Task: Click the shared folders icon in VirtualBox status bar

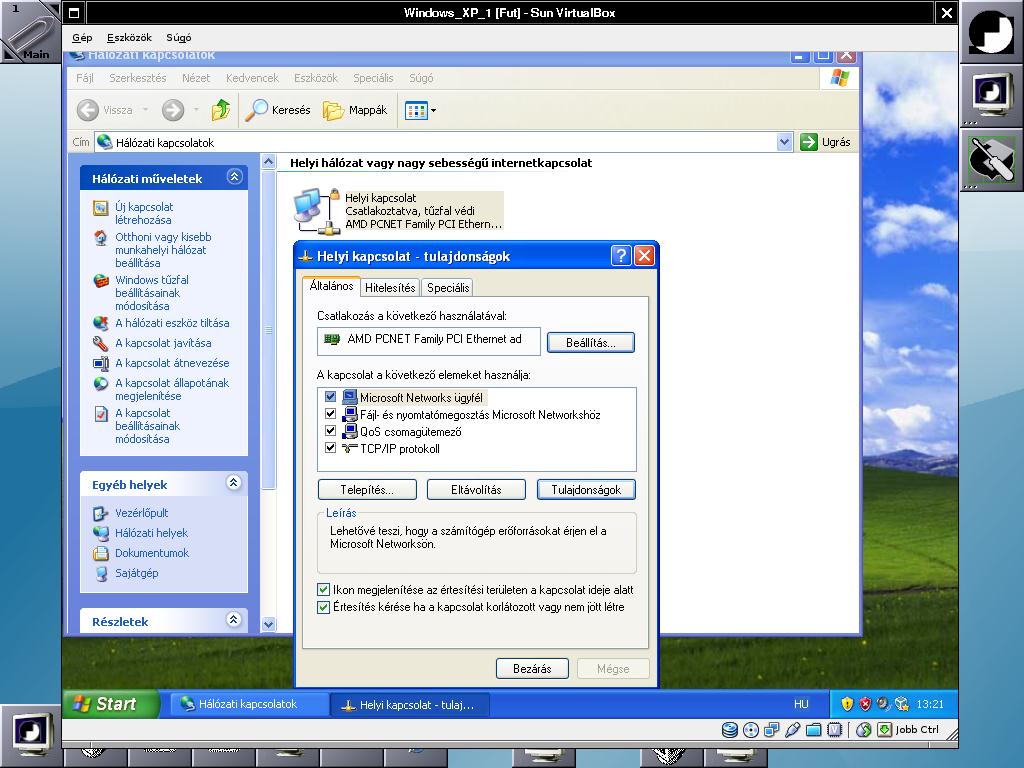Action: click(x=814, y=729)
